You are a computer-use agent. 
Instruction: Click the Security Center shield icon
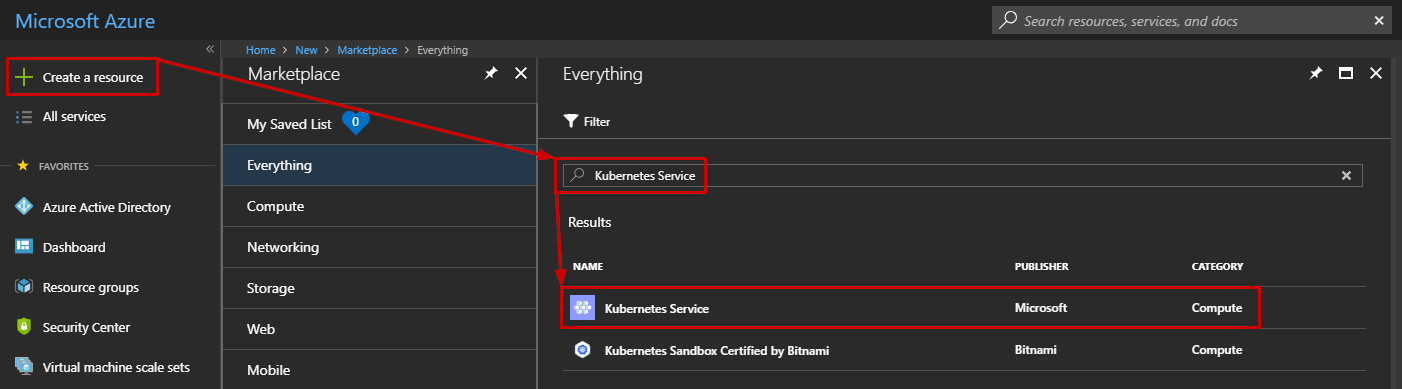point(25,327)
